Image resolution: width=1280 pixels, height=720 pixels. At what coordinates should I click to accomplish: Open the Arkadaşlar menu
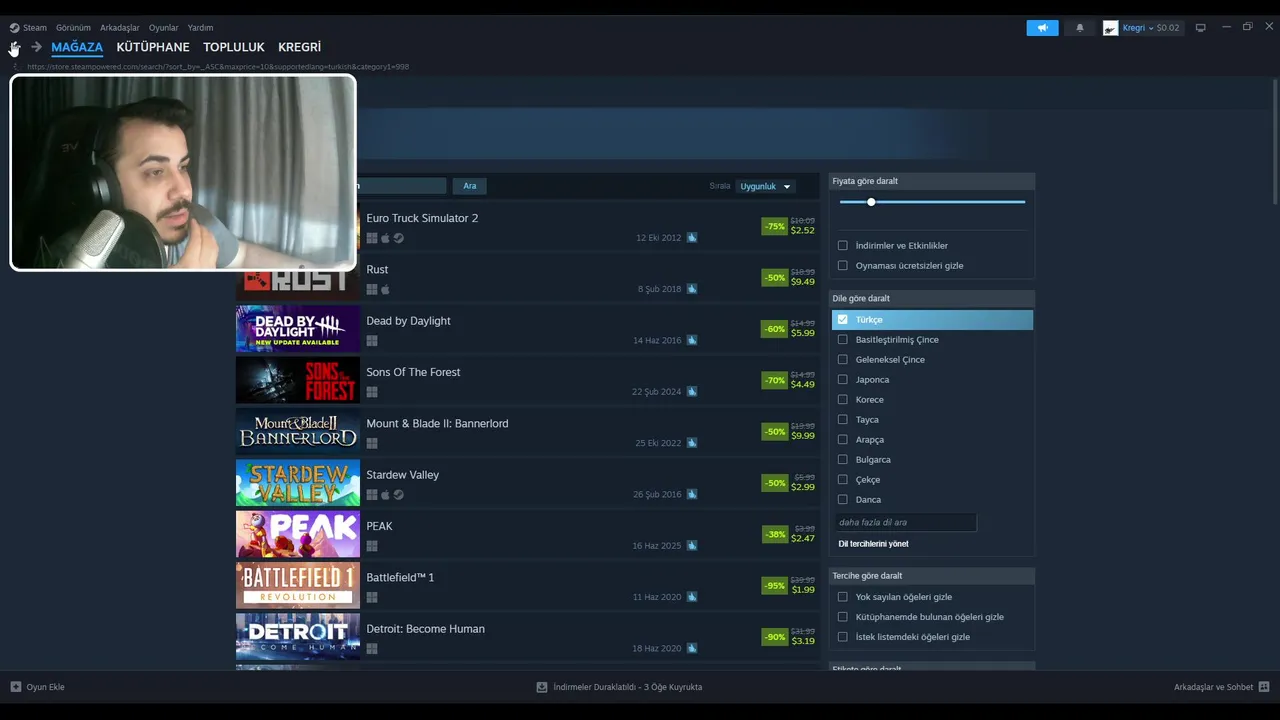pyautogui.click(x=120, y=28)
